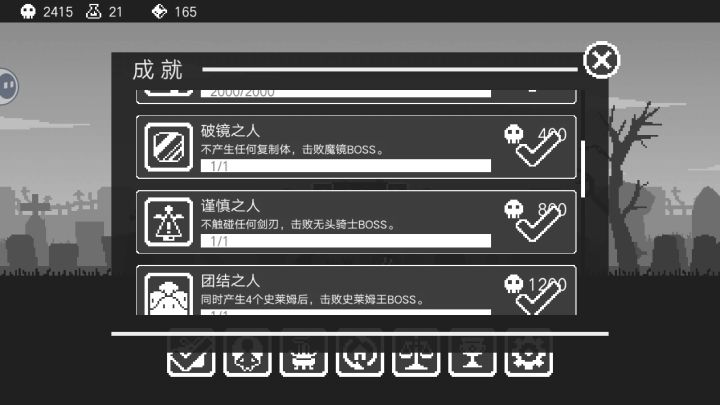Image resolution: width=720 pixels, height=405 pixels.
Task: Click the 谨慎之人 warning achievement icon
Action: pos(169,222)
